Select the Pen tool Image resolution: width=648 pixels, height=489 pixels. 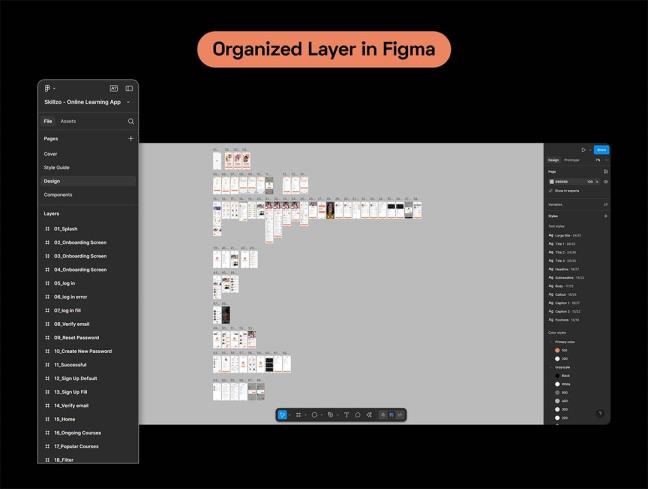(331, 414)
